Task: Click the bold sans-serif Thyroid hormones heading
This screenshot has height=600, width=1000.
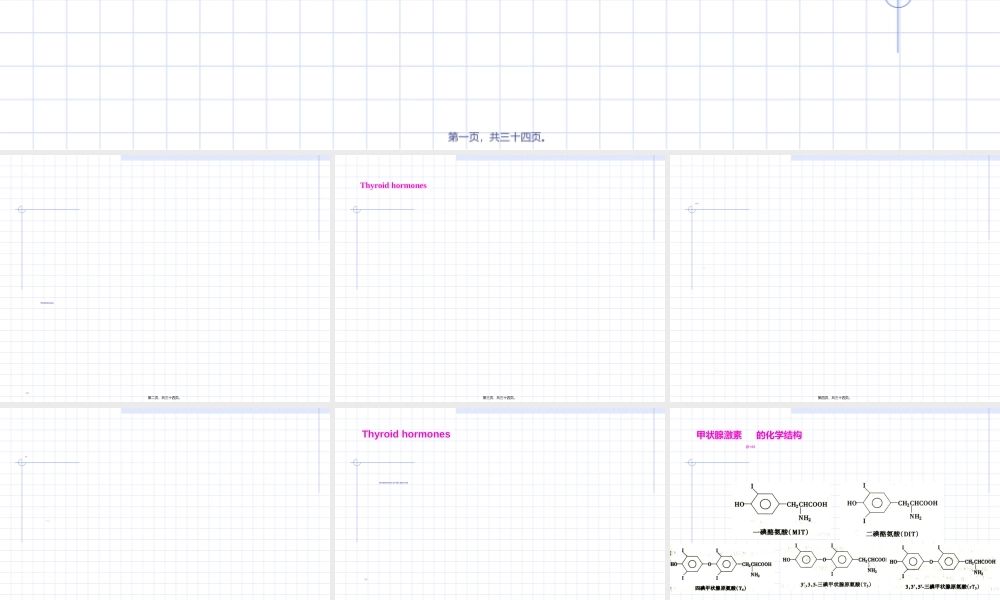Action: pyautogui.click(x=406, y=434)
